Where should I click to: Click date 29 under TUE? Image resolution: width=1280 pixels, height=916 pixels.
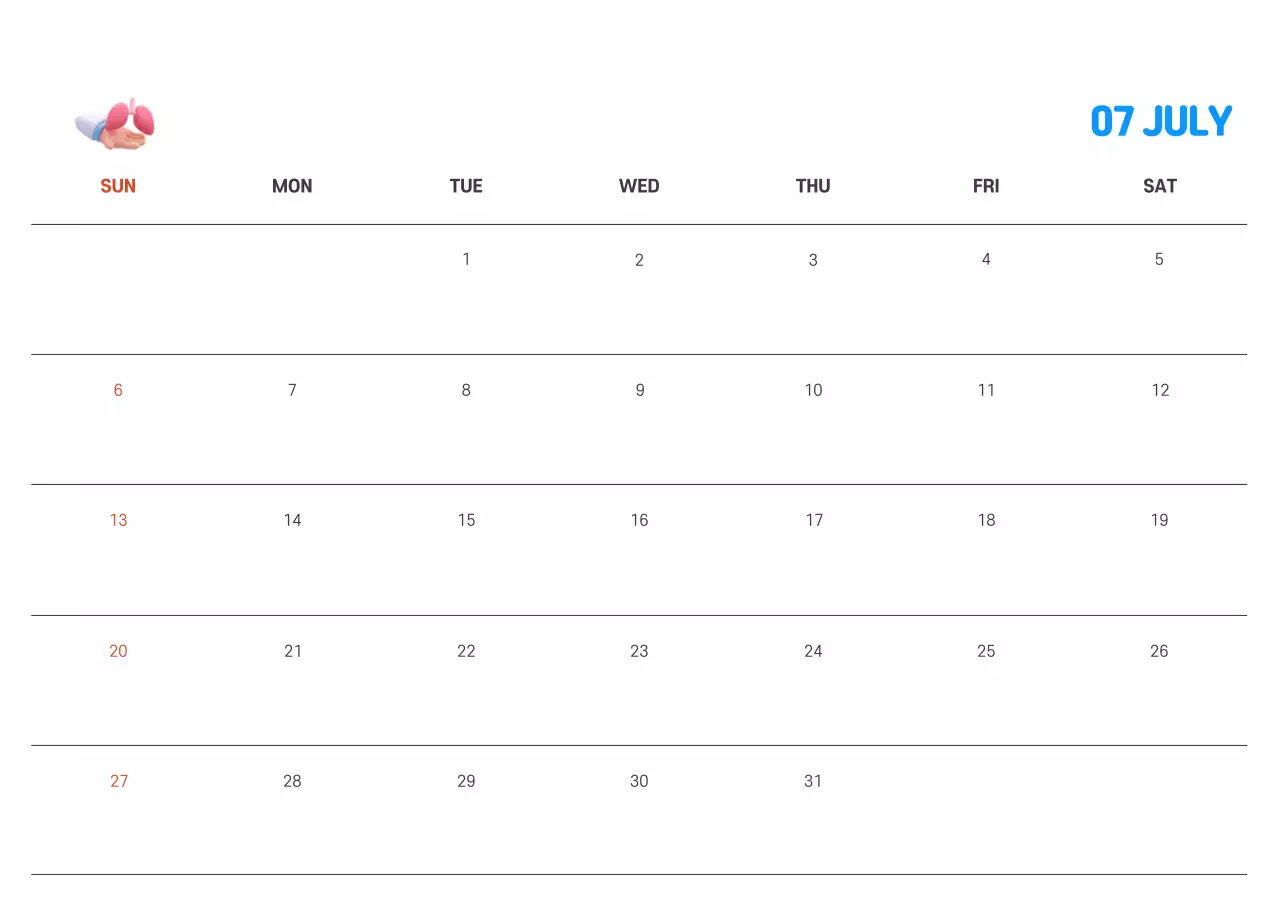click(x=466, y=781)
